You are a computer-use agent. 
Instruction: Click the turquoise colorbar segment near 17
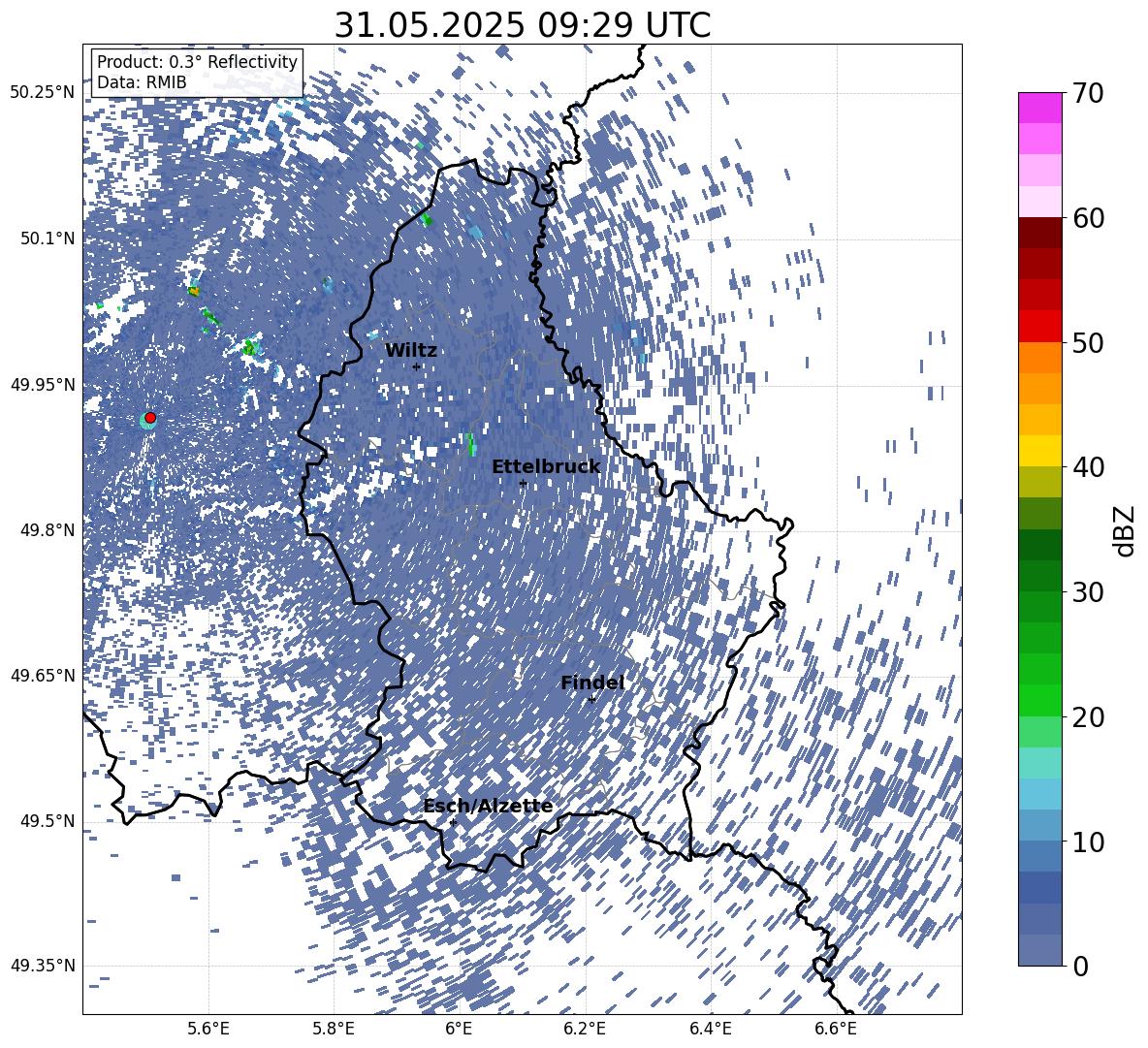pyautogui.click(x=1039, y=763)
